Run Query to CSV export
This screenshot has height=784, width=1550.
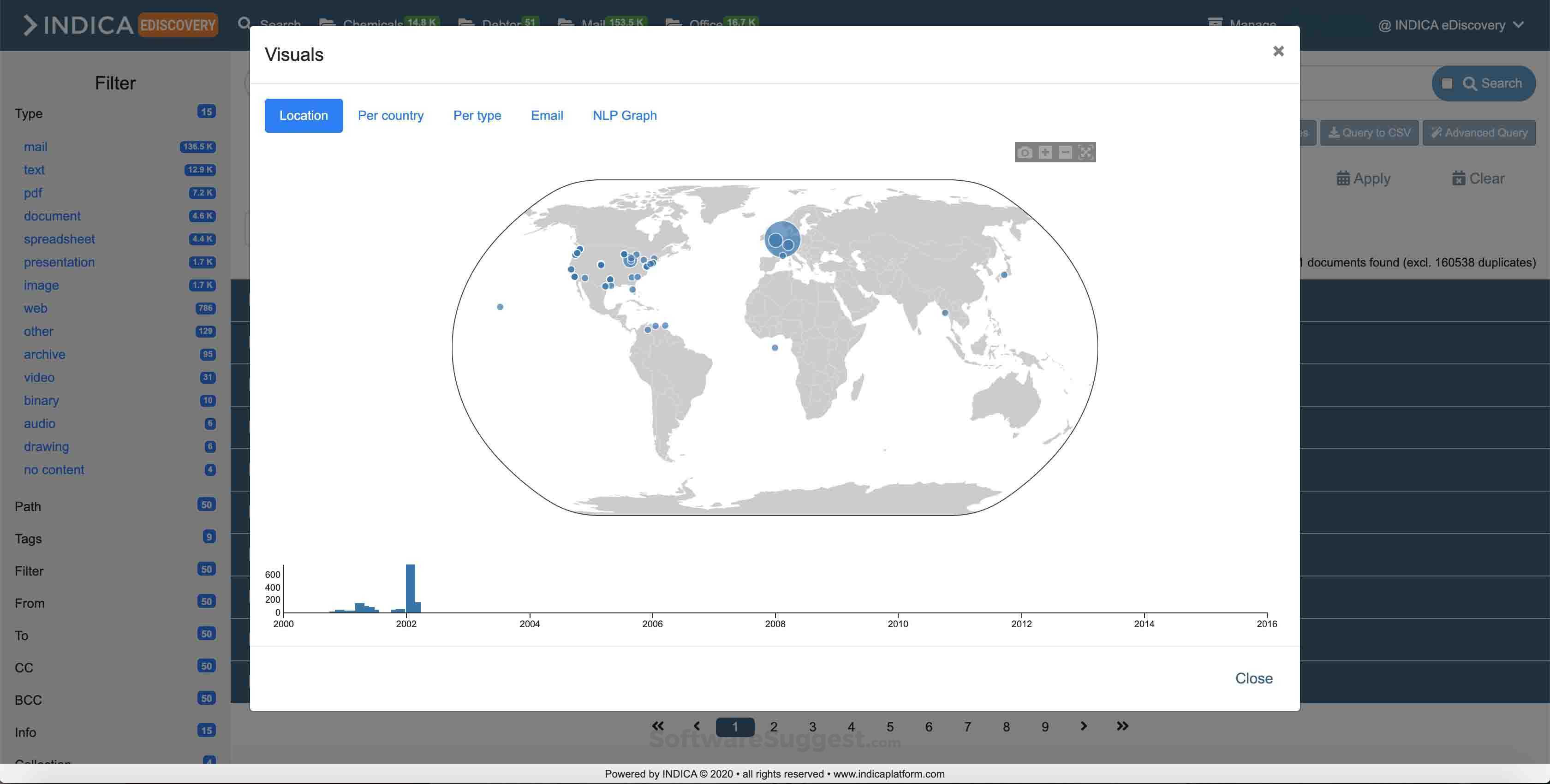(1369, 132)
